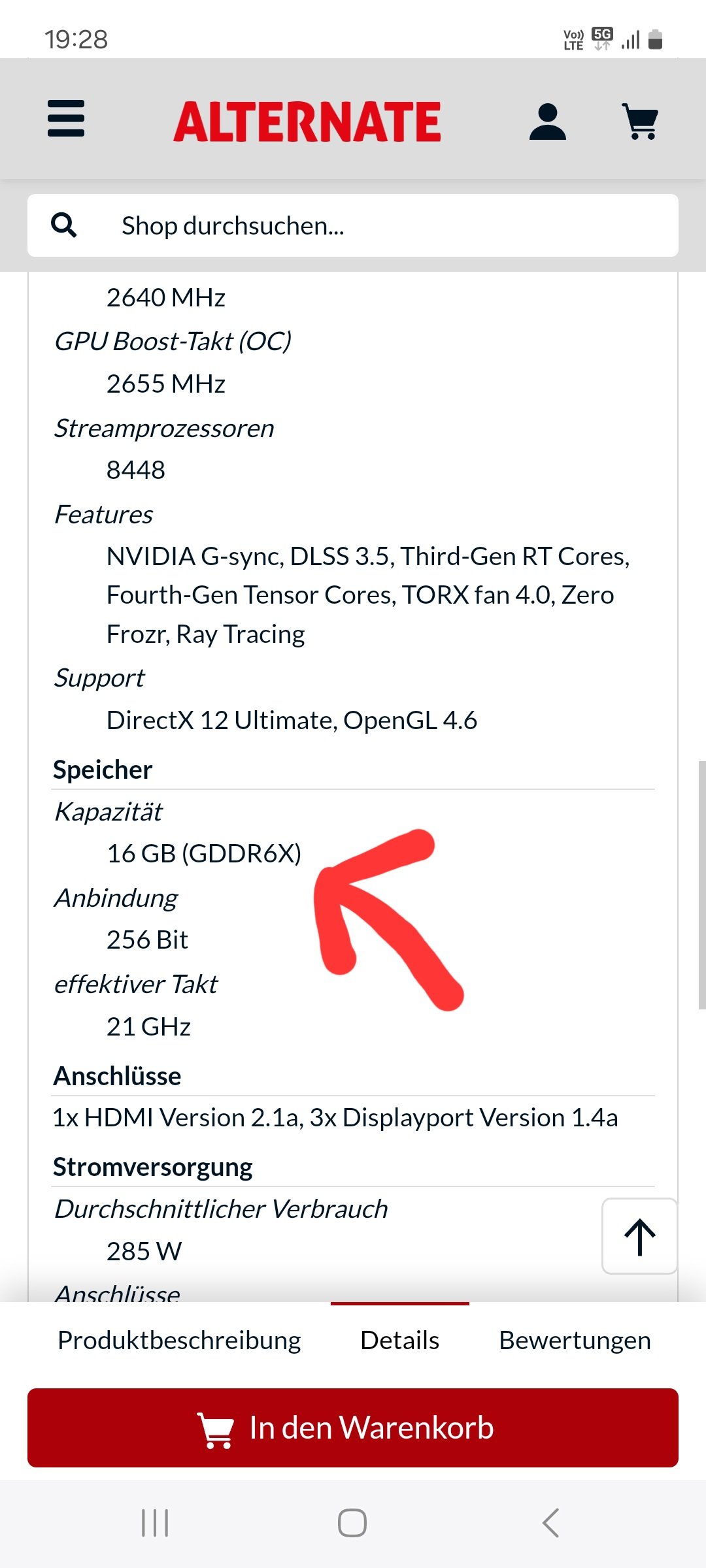The image size is (706, 1568).
Task: Open the shopping cart icon
Action: pyautogui.click(x=639, y=122)
